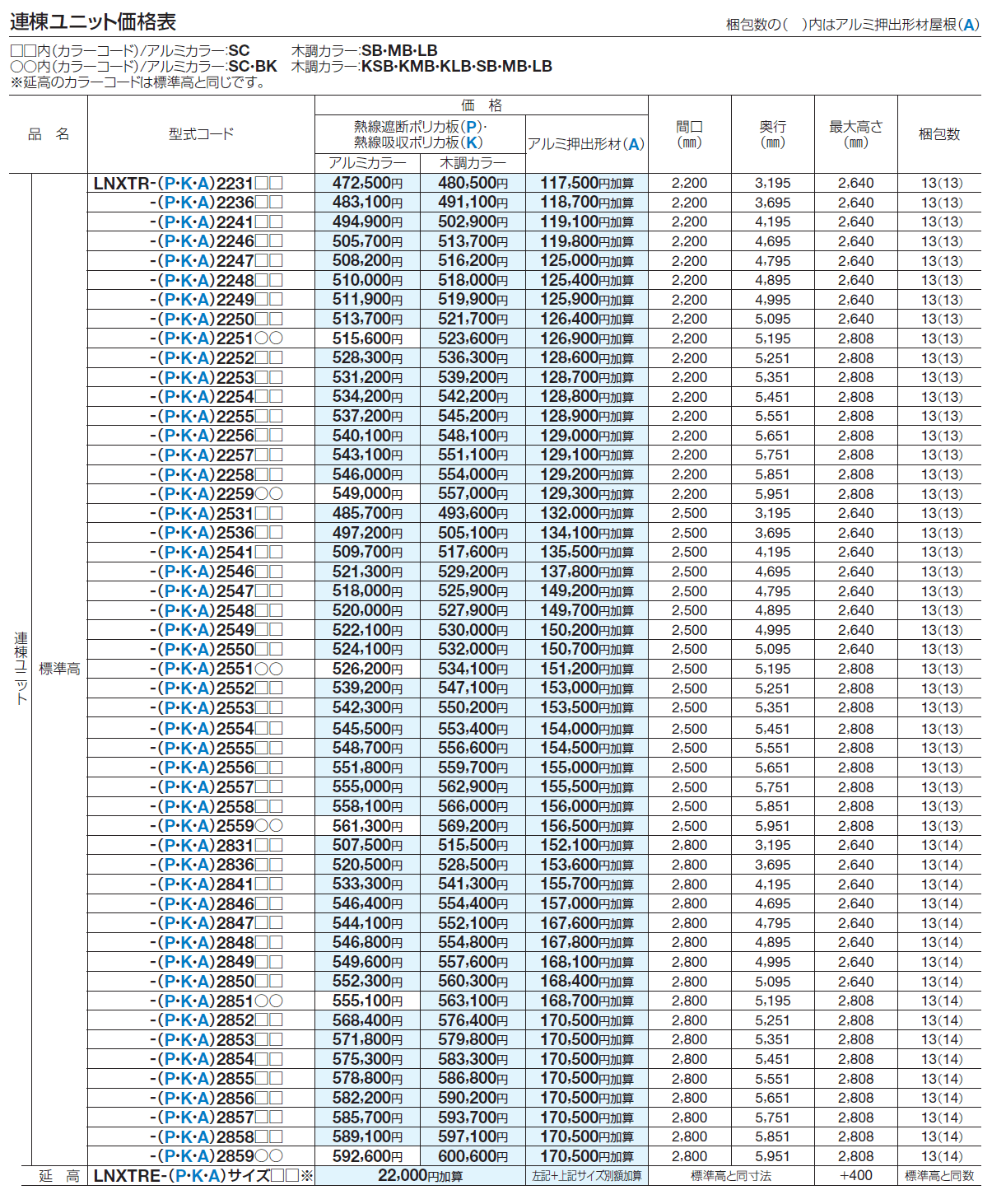The image size is (992, 1204).
Task: Click model code -(P·K·A)2559 row
Action: [x=216, y=826]
